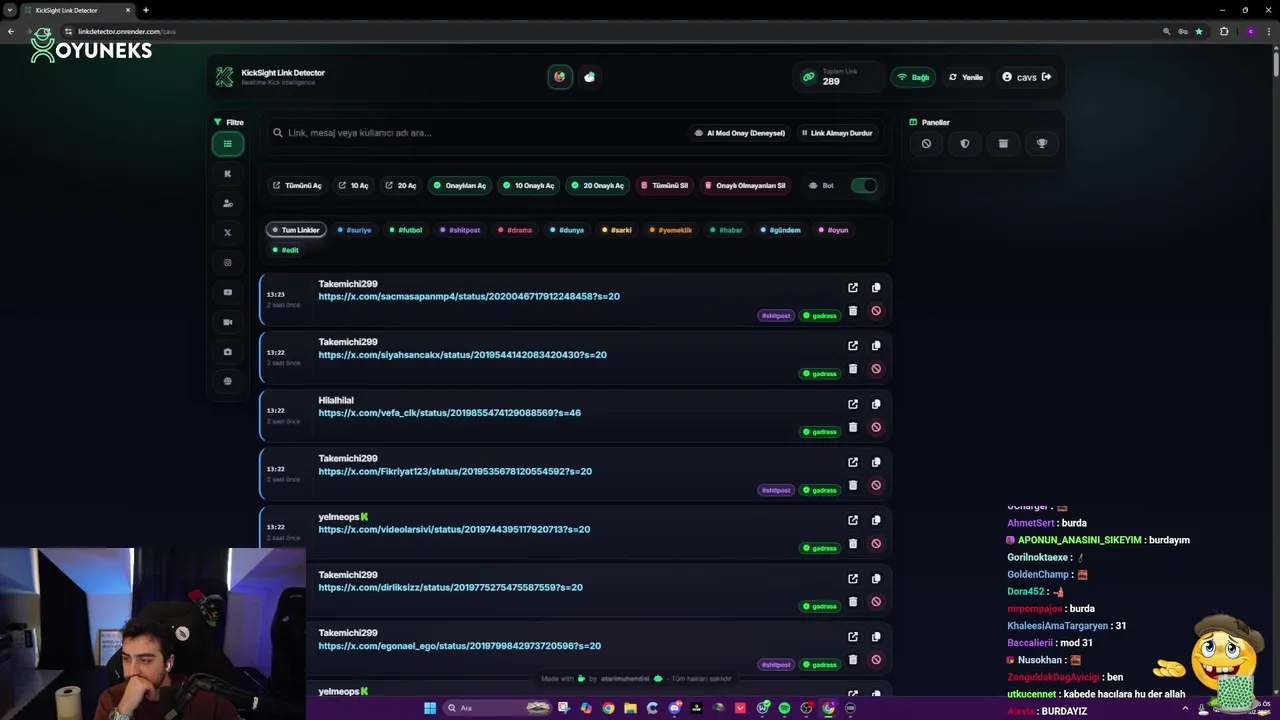Select the green bird button in header
This screenshot has width=1280, height=720.
[x=590, y=77]
